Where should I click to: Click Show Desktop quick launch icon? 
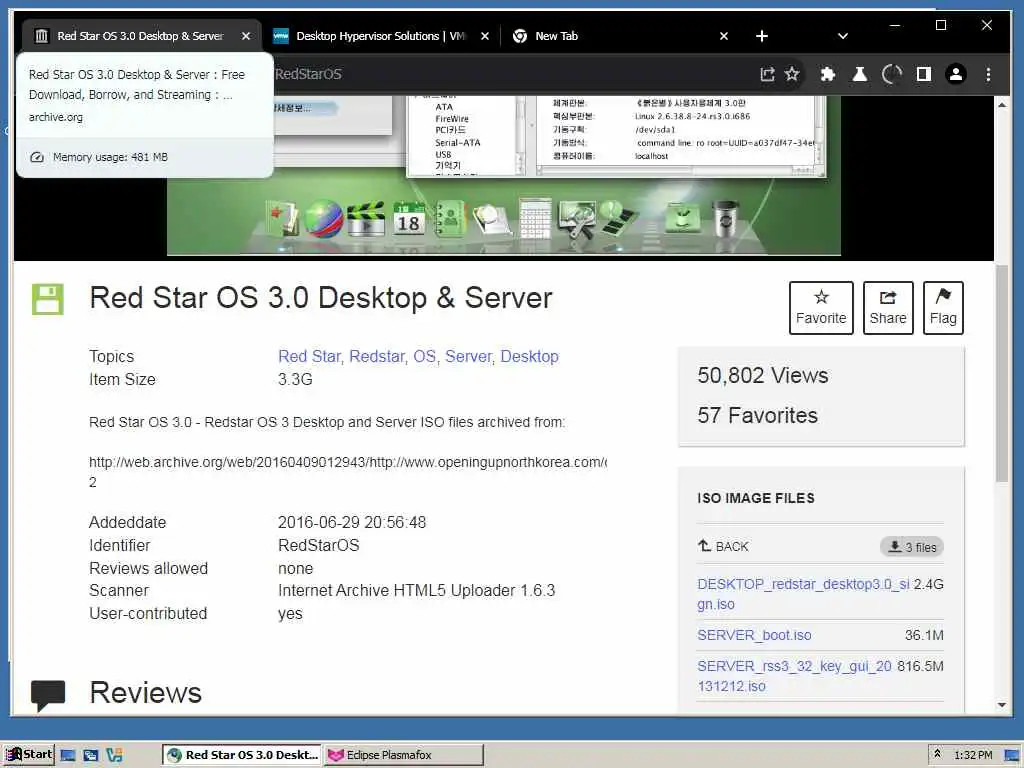68,755
